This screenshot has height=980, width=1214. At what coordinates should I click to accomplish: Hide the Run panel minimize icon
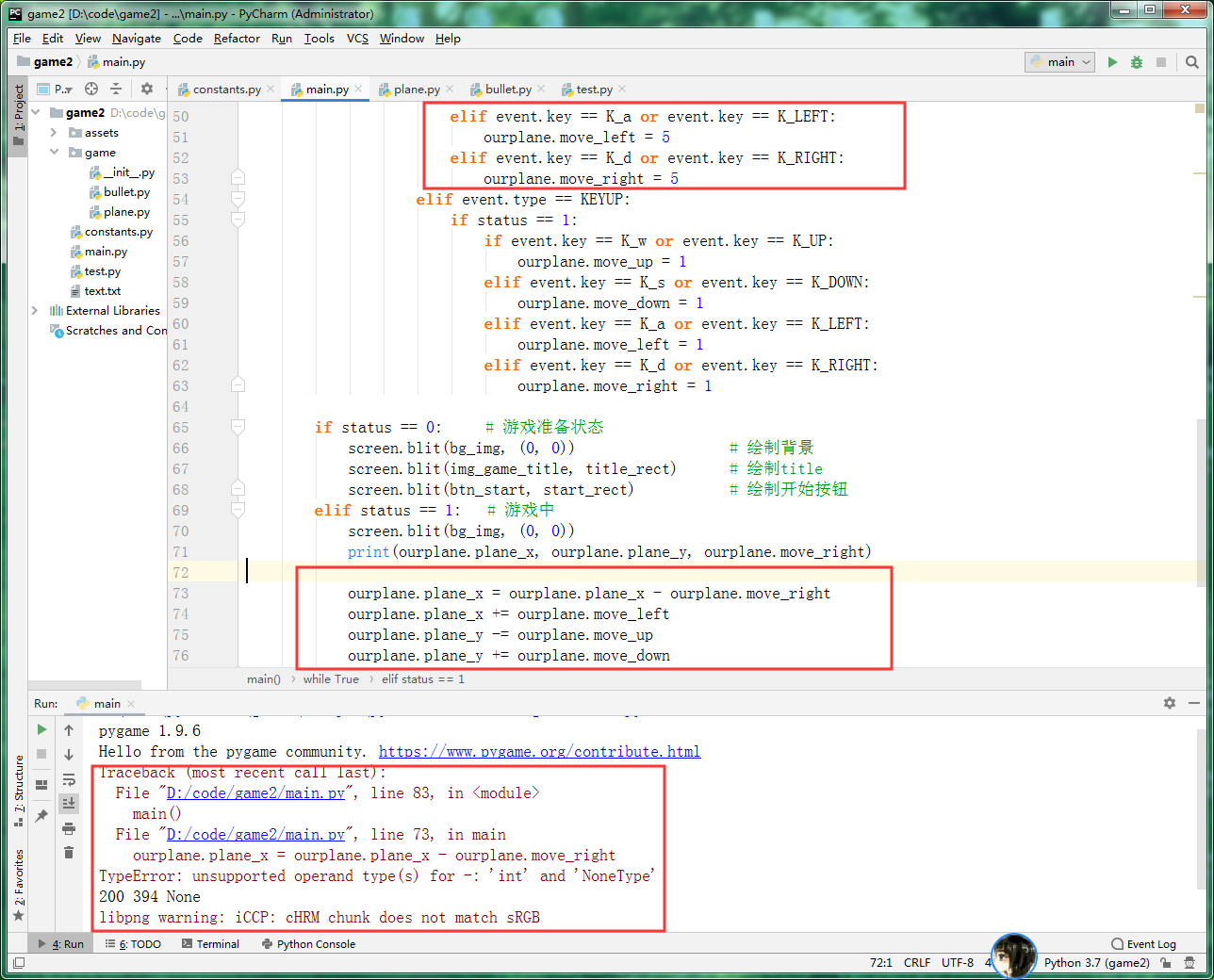pos(1194,703)
